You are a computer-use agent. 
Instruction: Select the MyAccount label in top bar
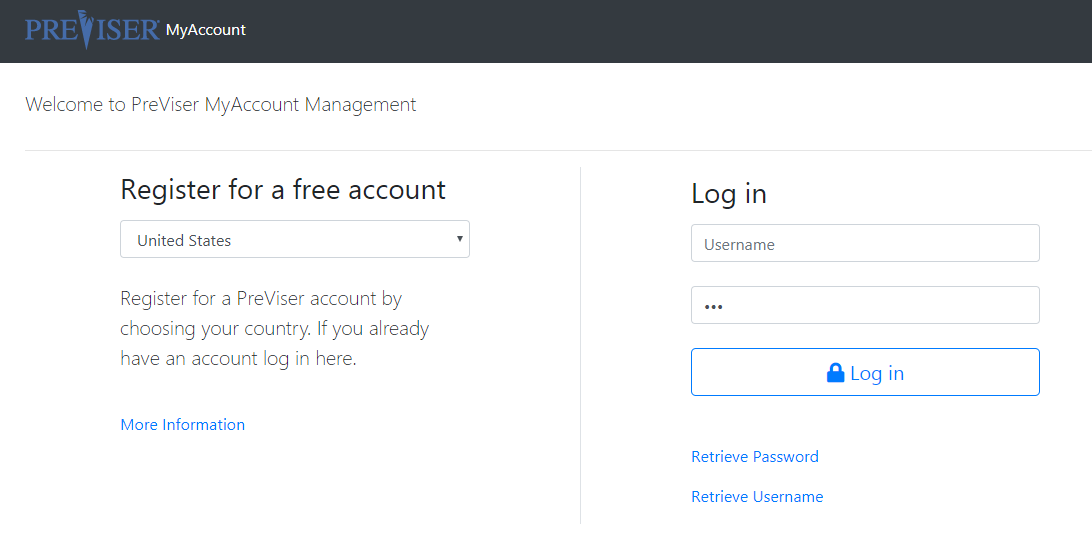point(205,30)
